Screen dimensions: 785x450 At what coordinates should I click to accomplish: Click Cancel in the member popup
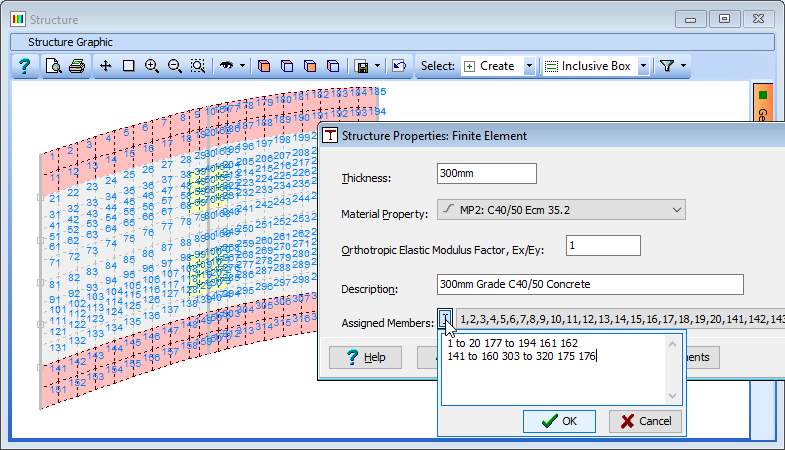(x=645, y=421)
